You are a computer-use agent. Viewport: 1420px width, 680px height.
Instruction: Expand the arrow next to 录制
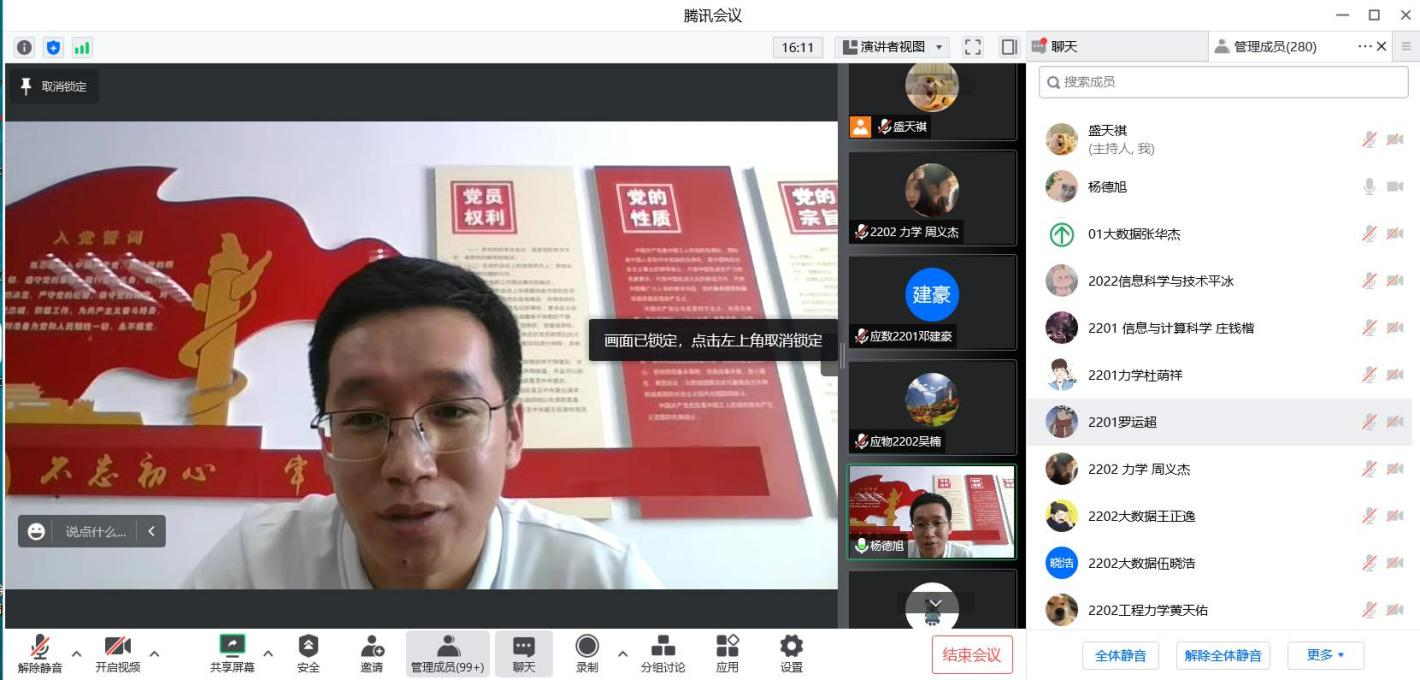tap(622, 654)
